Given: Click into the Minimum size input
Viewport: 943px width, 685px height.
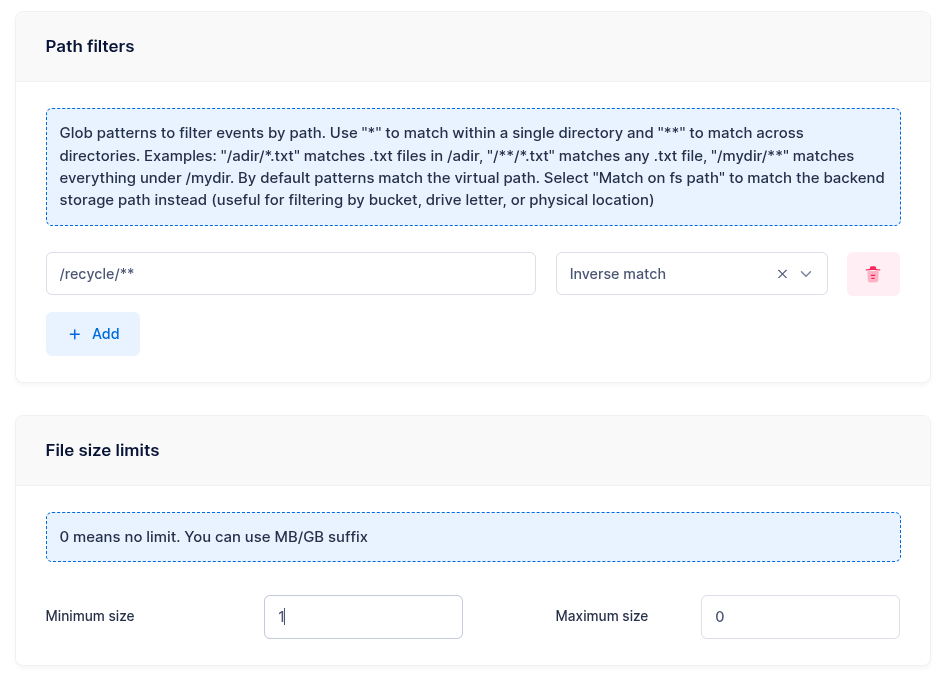Looking at the screenshot, I should click(363, 617).
